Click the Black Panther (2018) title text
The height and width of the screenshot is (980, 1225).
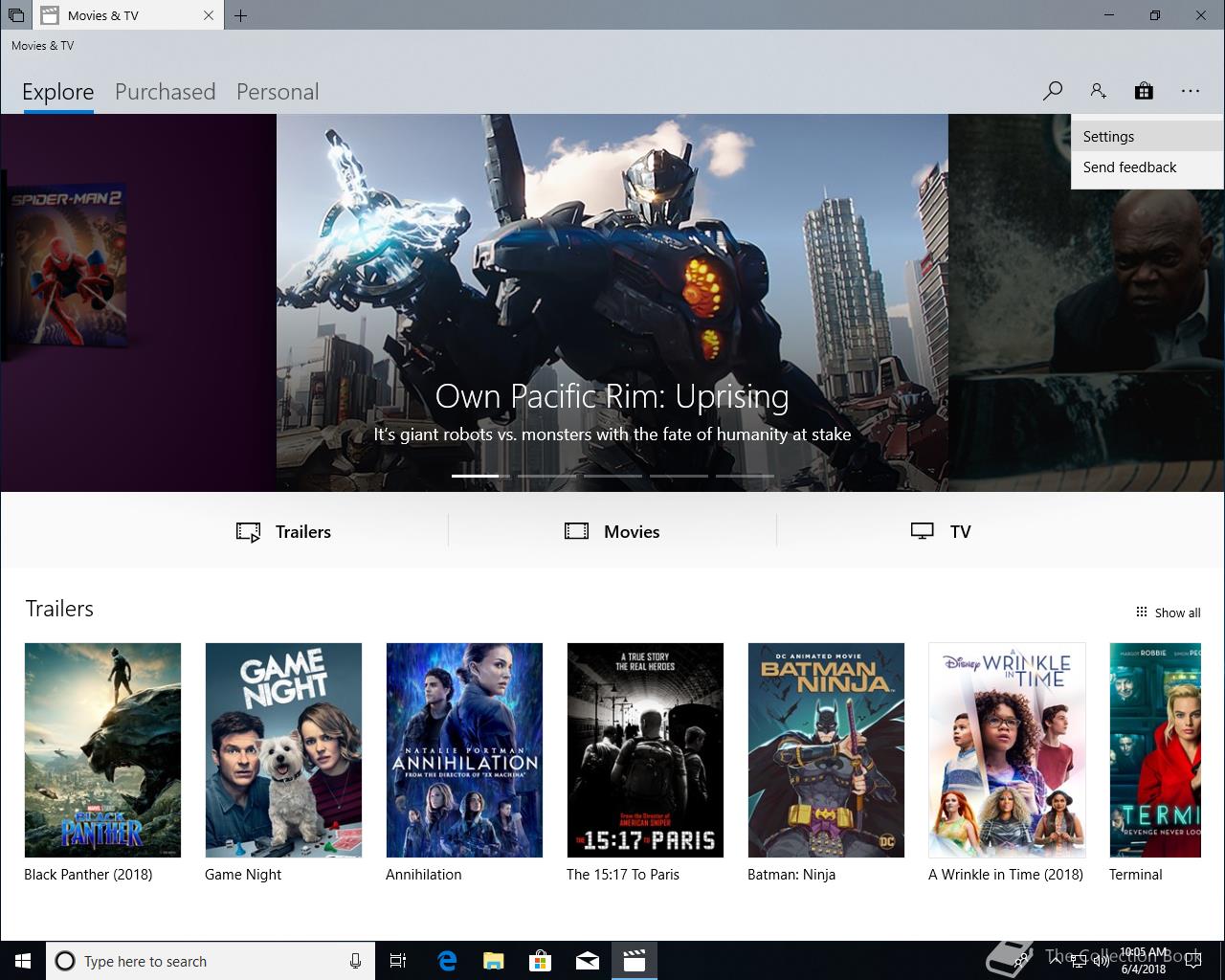pos(88,875)
